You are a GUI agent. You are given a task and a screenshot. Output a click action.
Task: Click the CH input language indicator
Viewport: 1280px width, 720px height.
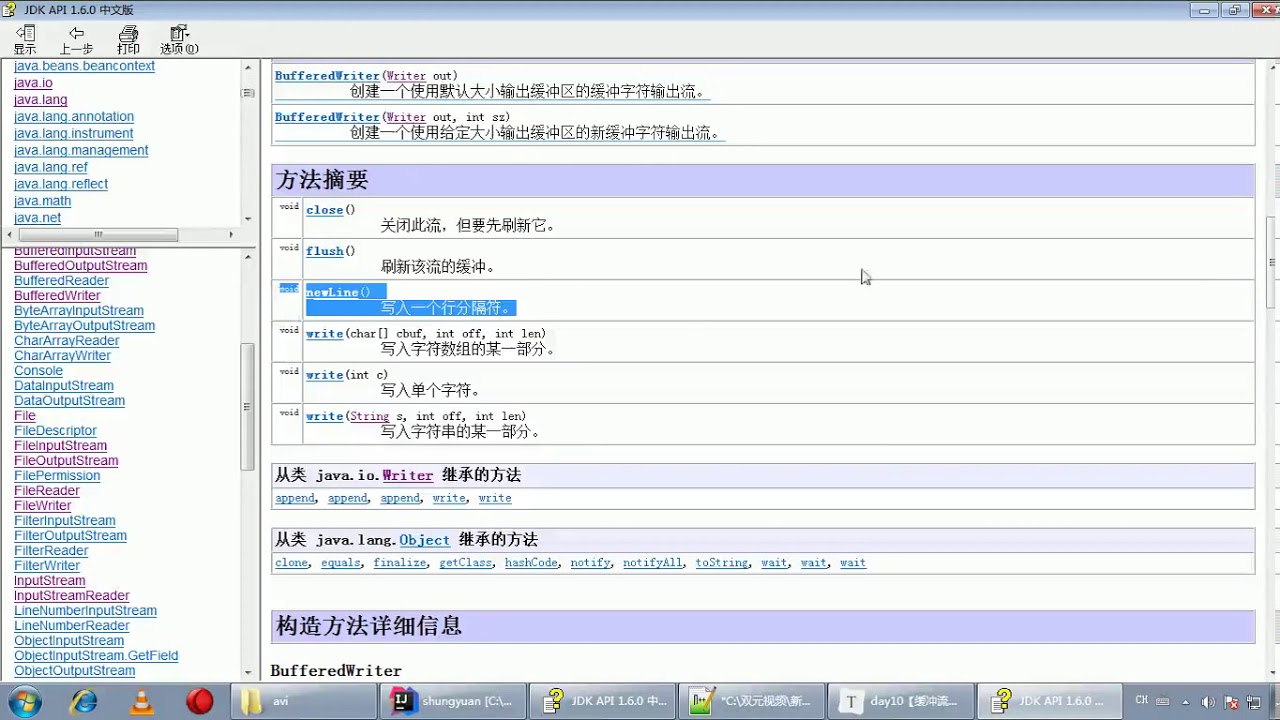1141,701
